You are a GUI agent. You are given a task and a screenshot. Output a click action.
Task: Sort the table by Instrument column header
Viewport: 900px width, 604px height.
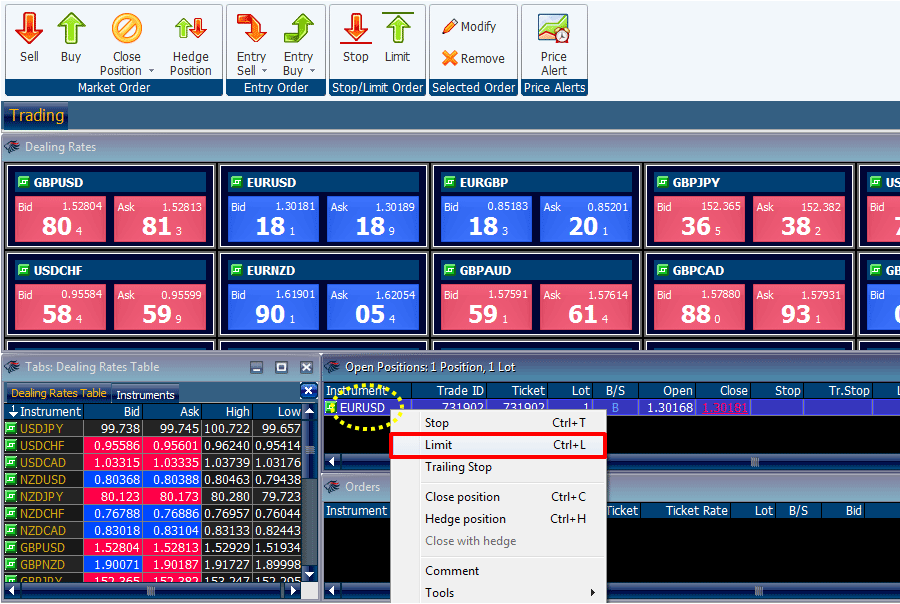pyautogui.click(x=50, y=411)
